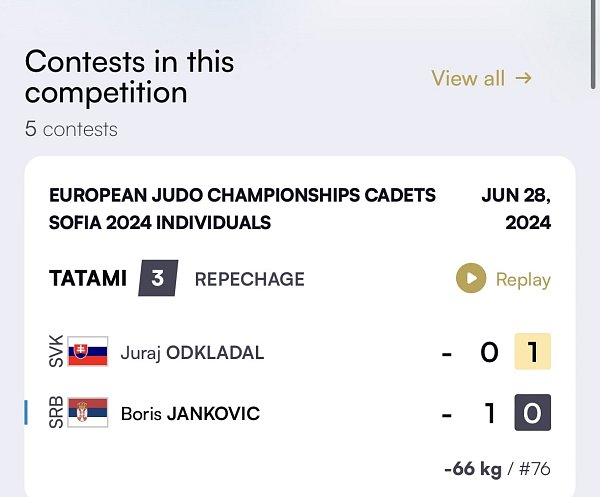Click Boris Jankovic's dark score 0 box

point(533,412)
